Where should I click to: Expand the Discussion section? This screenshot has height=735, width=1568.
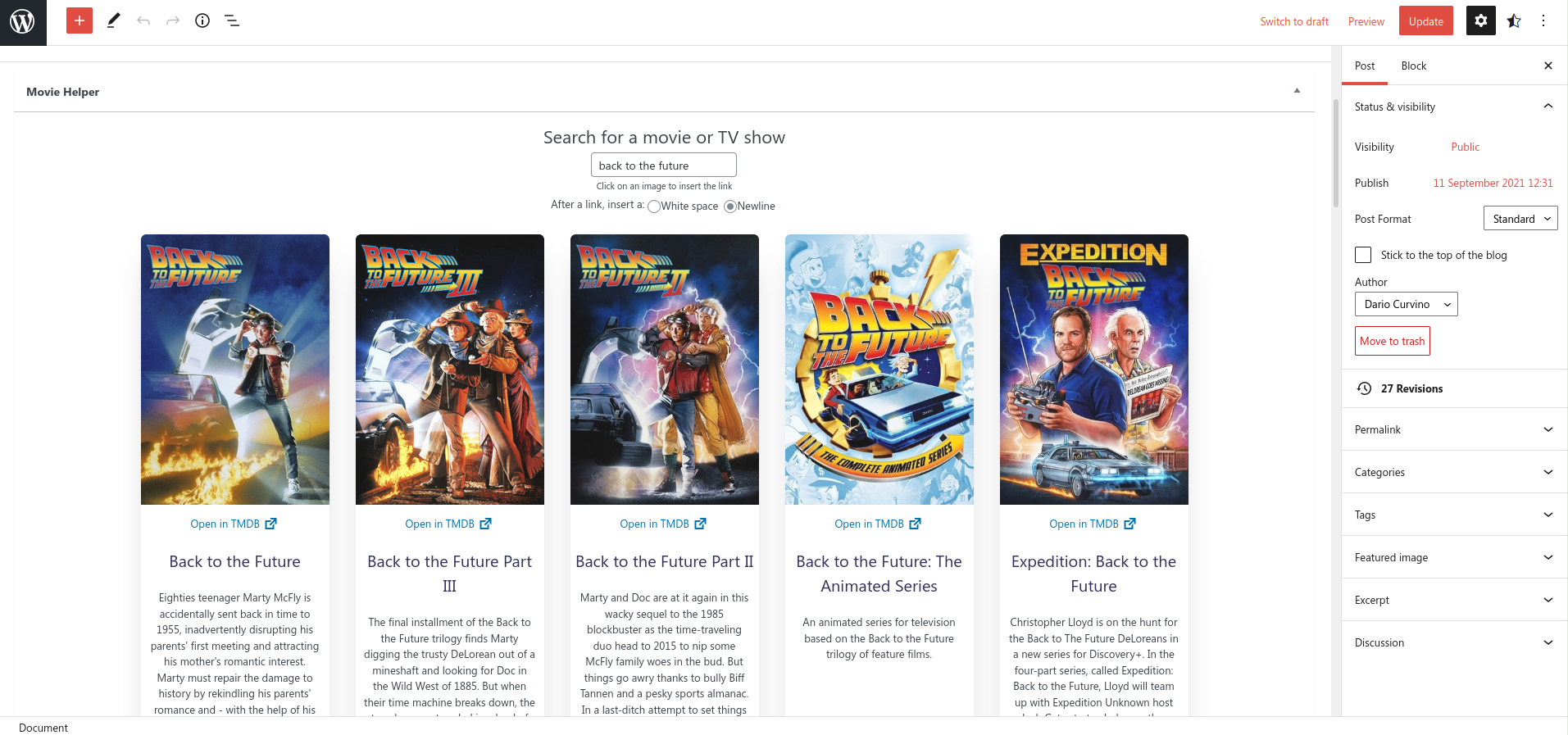[1455, 642]
